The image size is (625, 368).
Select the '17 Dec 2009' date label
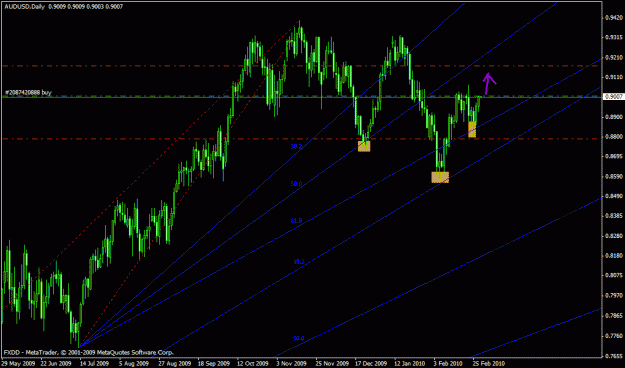tap(371, 364)
